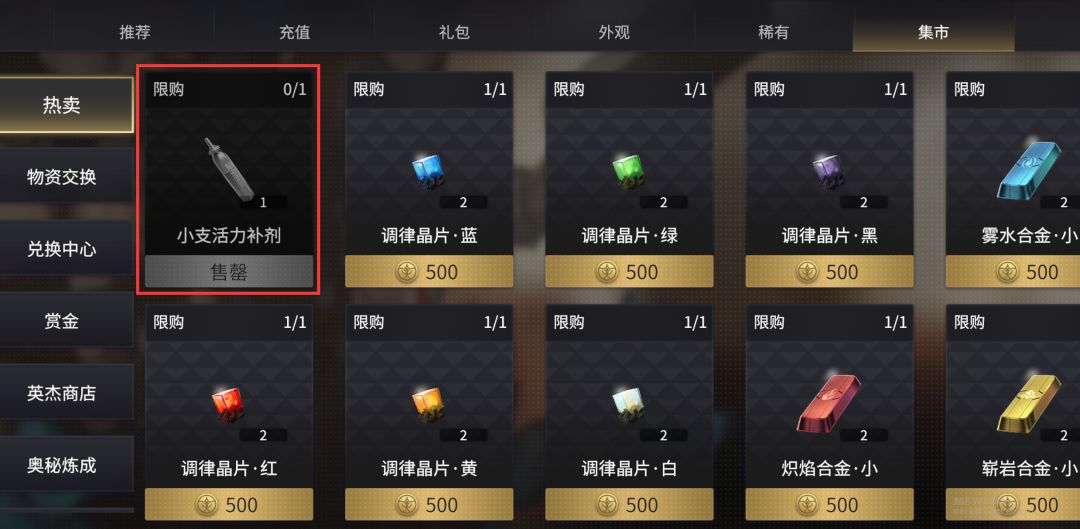The image size is (1080, 529).
Task: Click the 小支活力补剂 bottle icon
Action: (x=229, y=169)
